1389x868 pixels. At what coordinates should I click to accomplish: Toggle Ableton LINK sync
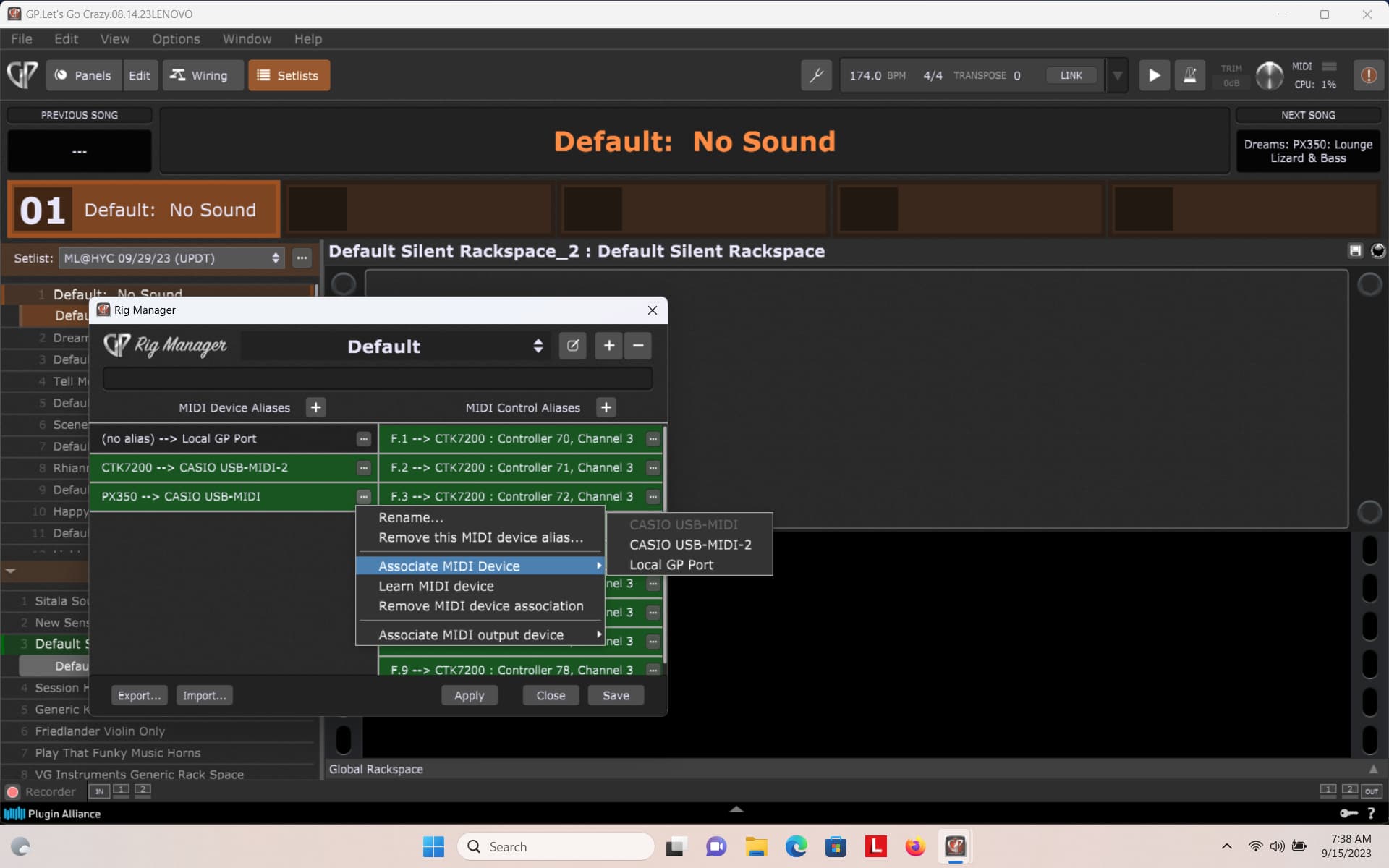tap(1071, 75)
